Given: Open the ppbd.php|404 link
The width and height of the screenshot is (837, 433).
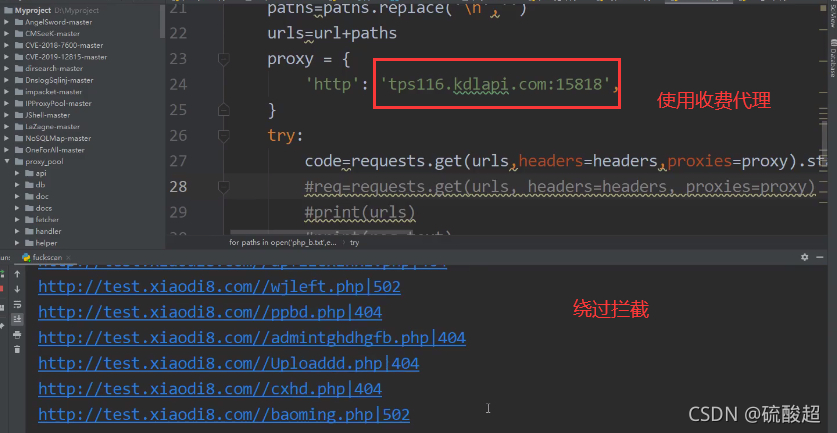Looking at the screenshot, I should point(210,312).
